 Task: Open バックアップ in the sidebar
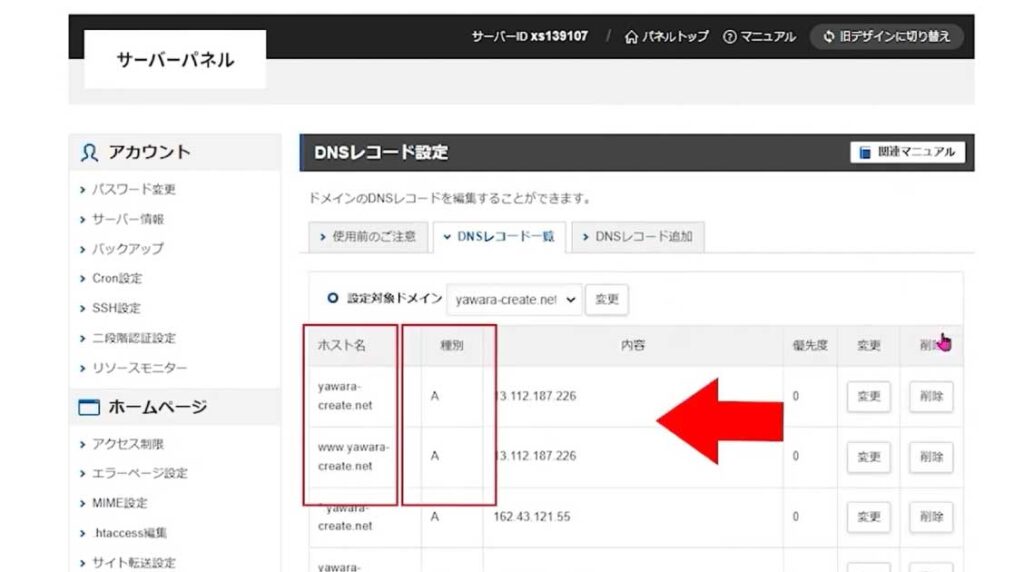pyautogui.click(x=127, y=249)
